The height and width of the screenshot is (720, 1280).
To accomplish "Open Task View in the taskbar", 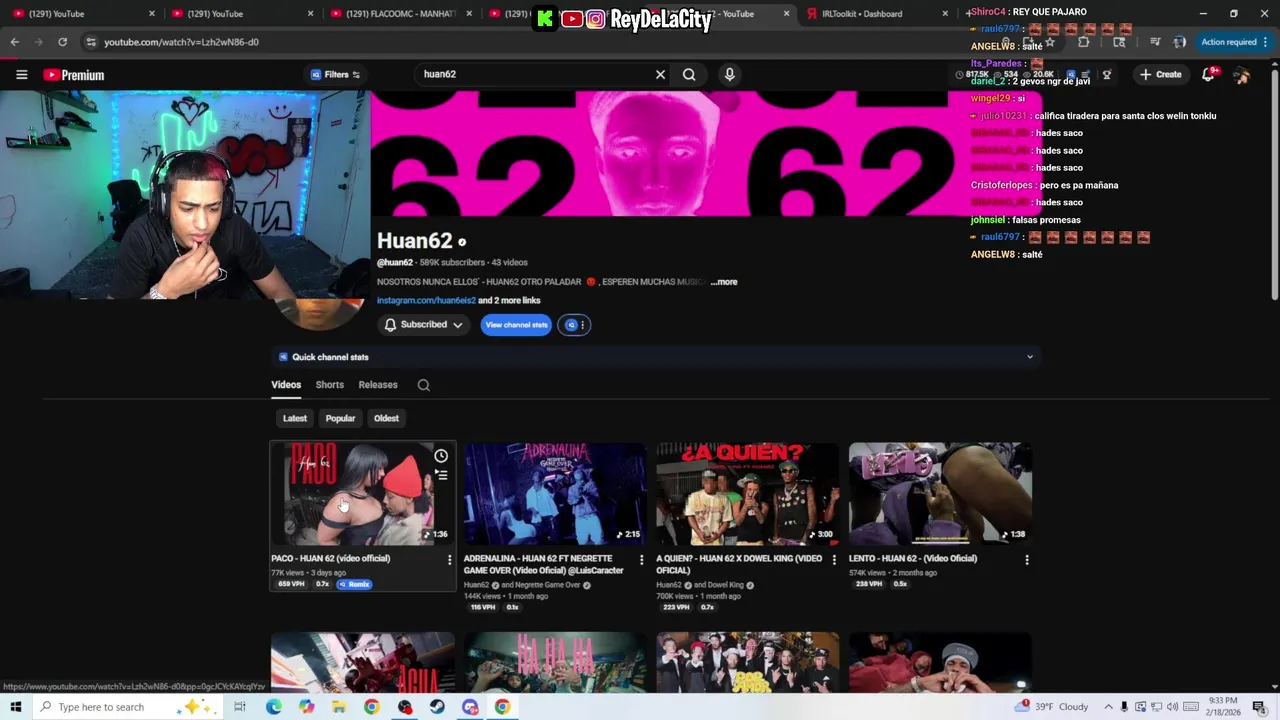I will [x=240, y=707].
